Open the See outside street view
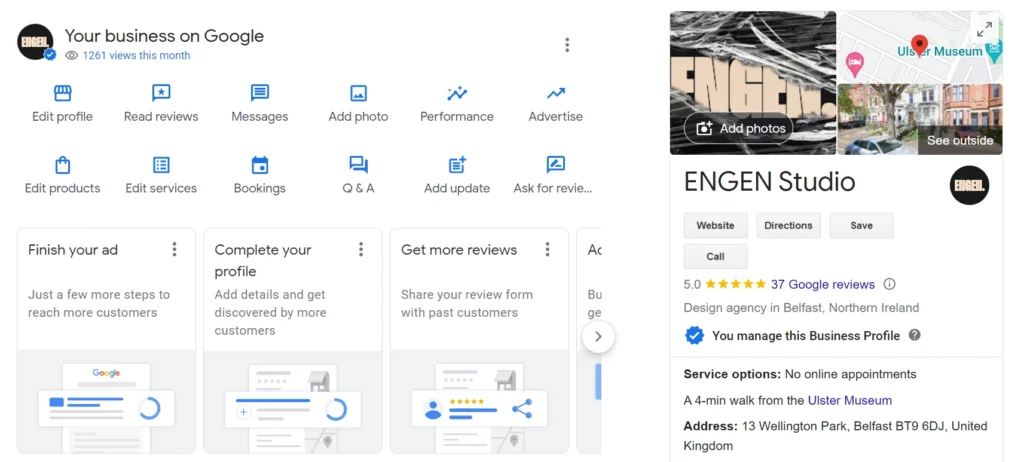The height and width of the screenshot is (462, 1024). pyautogui.click(x=960, y=140)
